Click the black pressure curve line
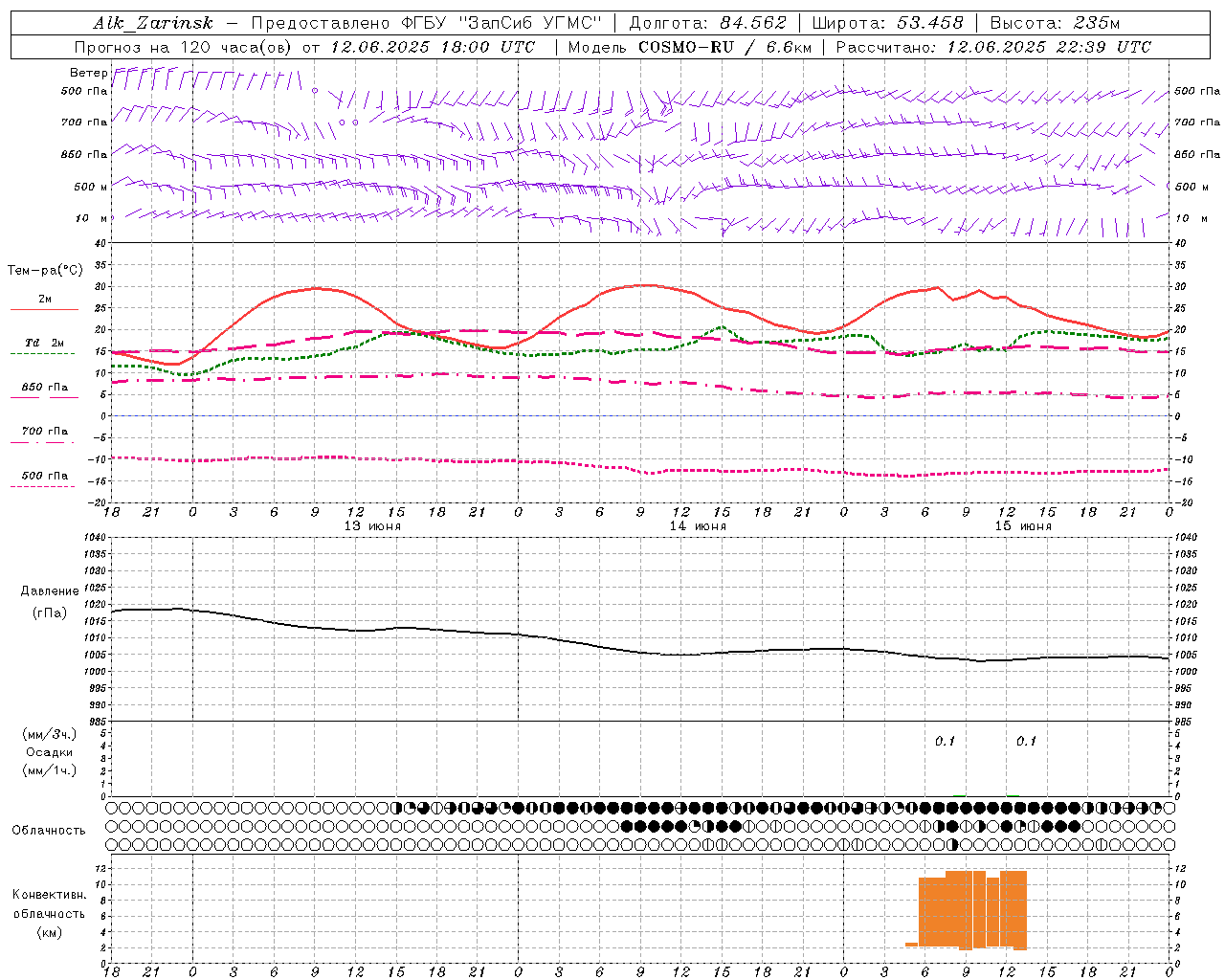 (641, 651)
